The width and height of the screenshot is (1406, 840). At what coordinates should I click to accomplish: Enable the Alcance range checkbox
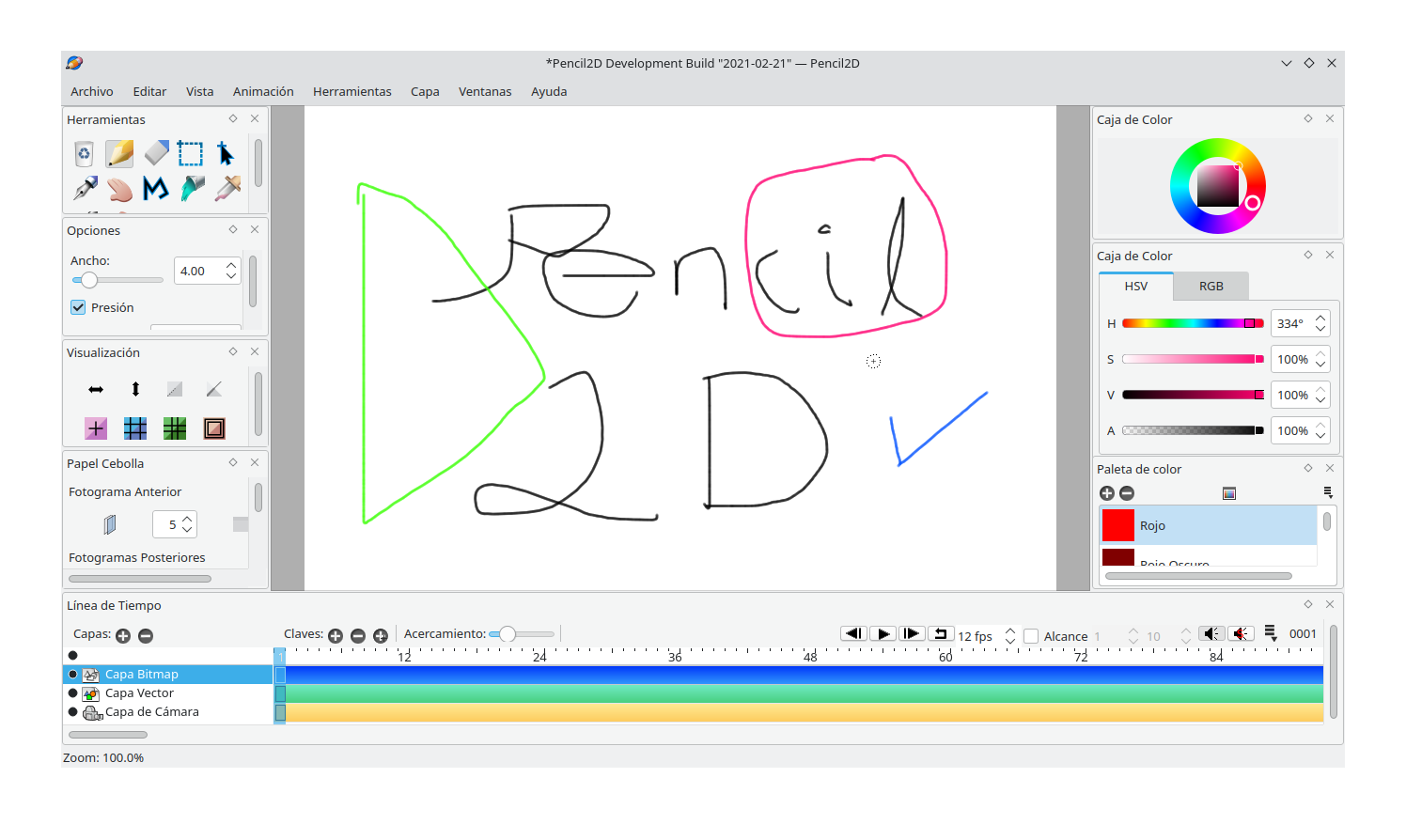[x=1031, y=636]
